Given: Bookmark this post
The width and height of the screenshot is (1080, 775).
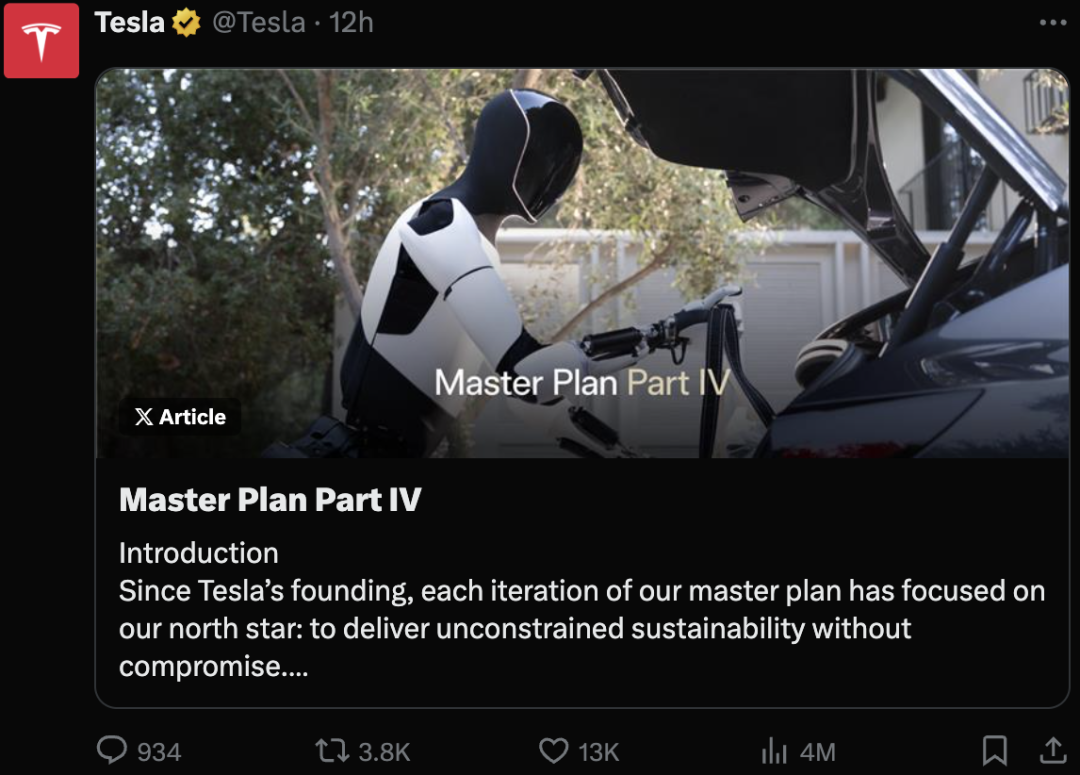Looking at the screenshot, I should 994,750.
